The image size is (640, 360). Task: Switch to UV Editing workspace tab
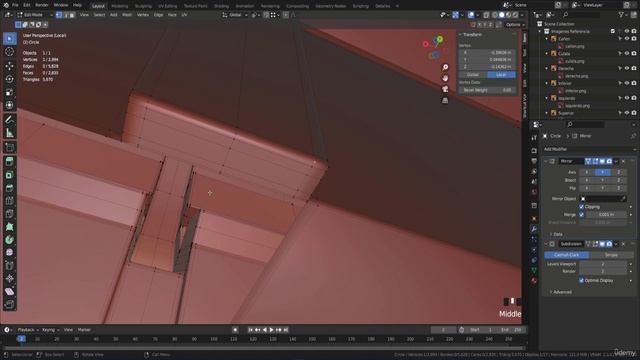click(x=167, y=6)
